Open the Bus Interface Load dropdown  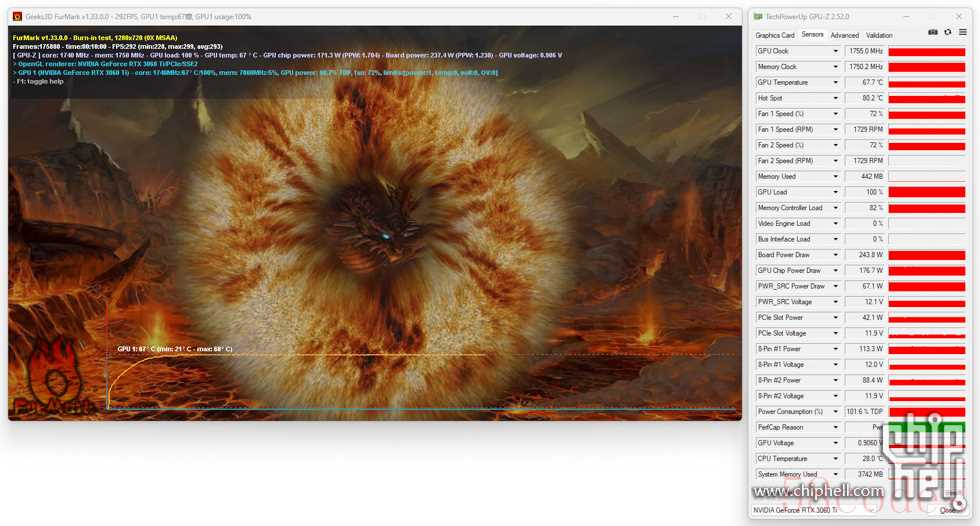coord(835,239)
